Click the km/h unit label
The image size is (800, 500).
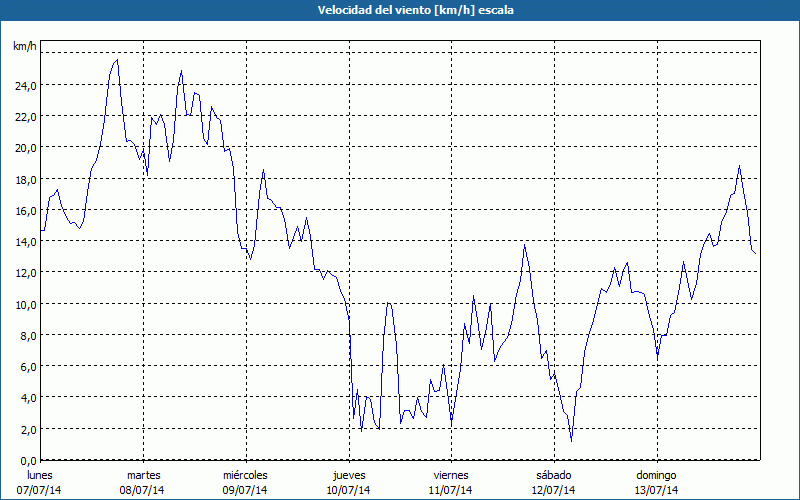[x=24, y=47]
